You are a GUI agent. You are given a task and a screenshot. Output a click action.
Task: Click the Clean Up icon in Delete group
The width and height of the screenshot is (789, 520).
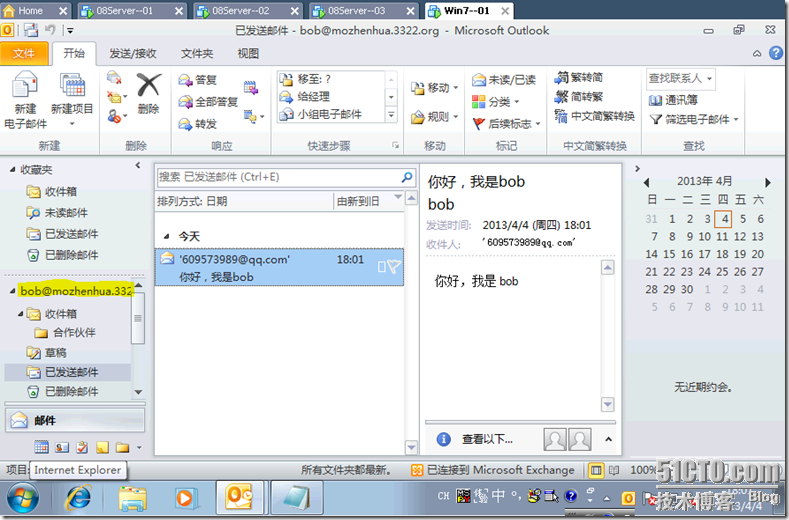[x=115, y=97]
